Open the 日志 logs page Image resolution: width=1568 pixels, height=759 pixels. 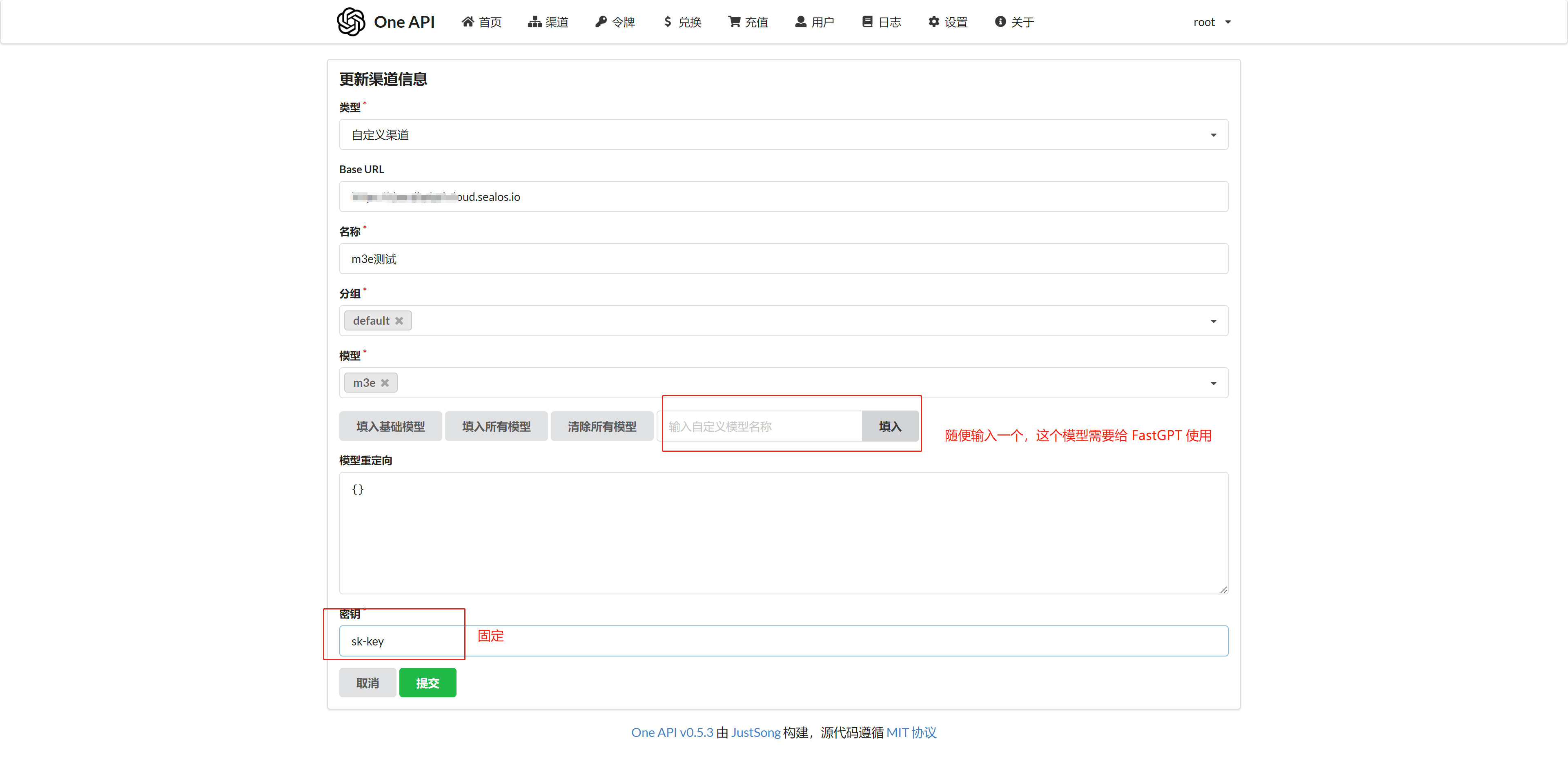click(x=881, y=22)
